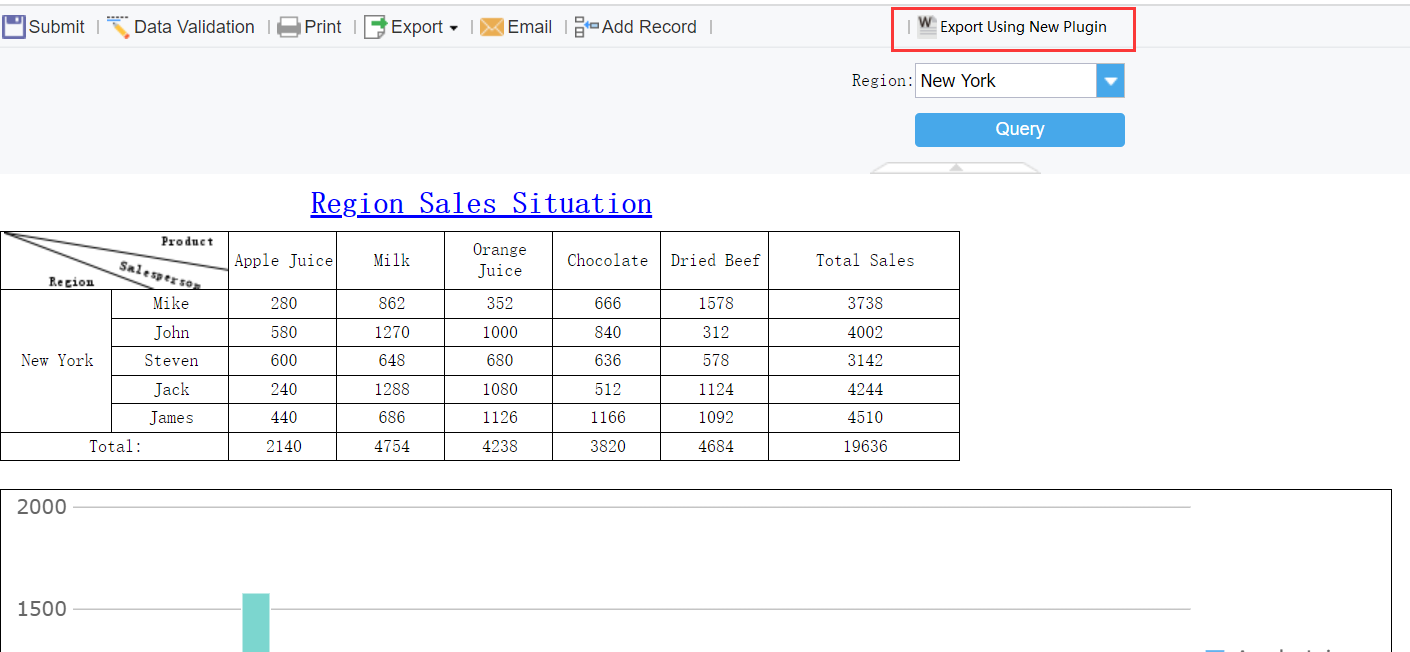The width and height of the screenshot is (1410, 652).
Task: Click the Milk total 4754
Action: [391, 447]
